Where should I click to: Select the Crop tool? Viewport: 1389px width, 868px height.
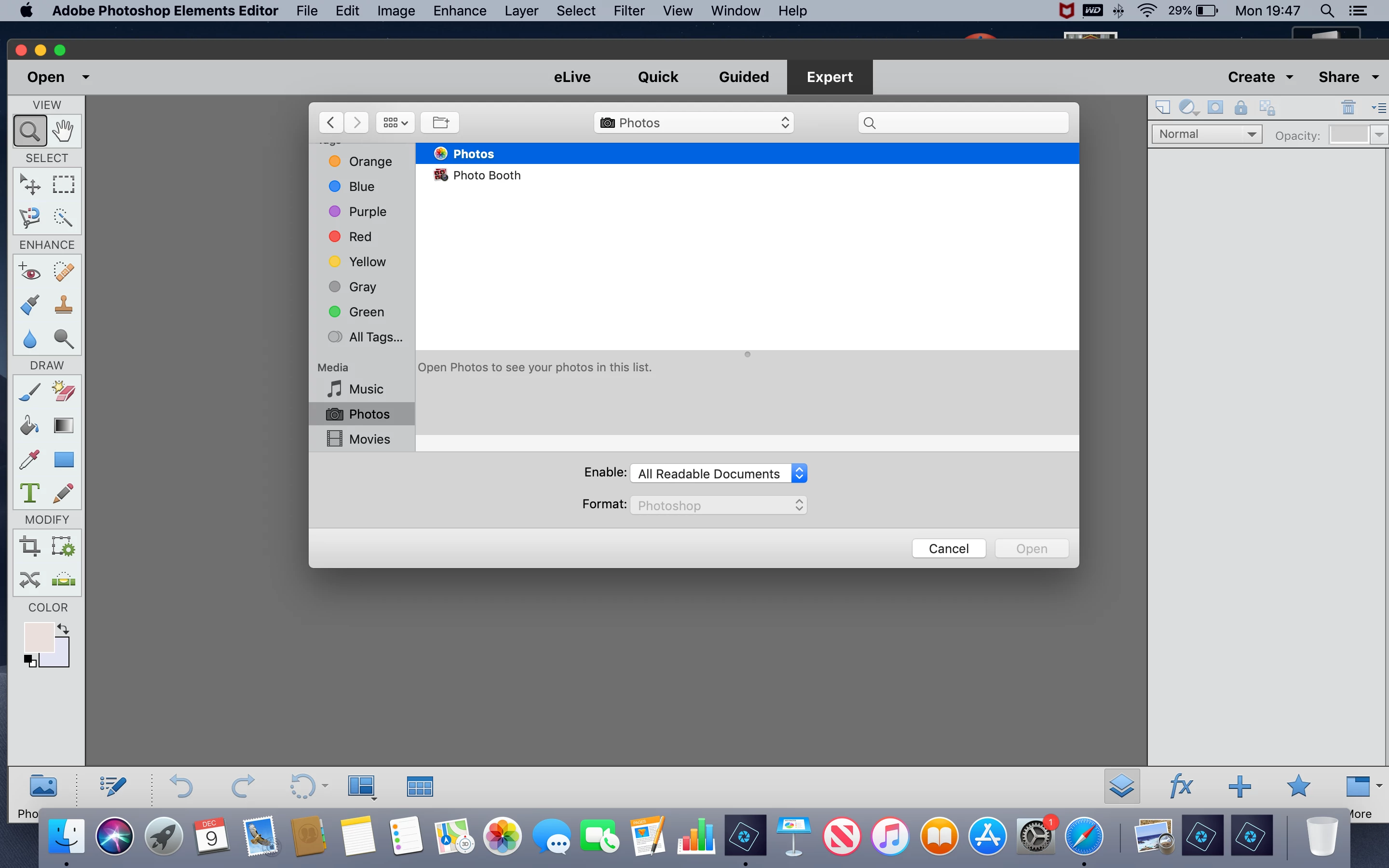[30, 545]
